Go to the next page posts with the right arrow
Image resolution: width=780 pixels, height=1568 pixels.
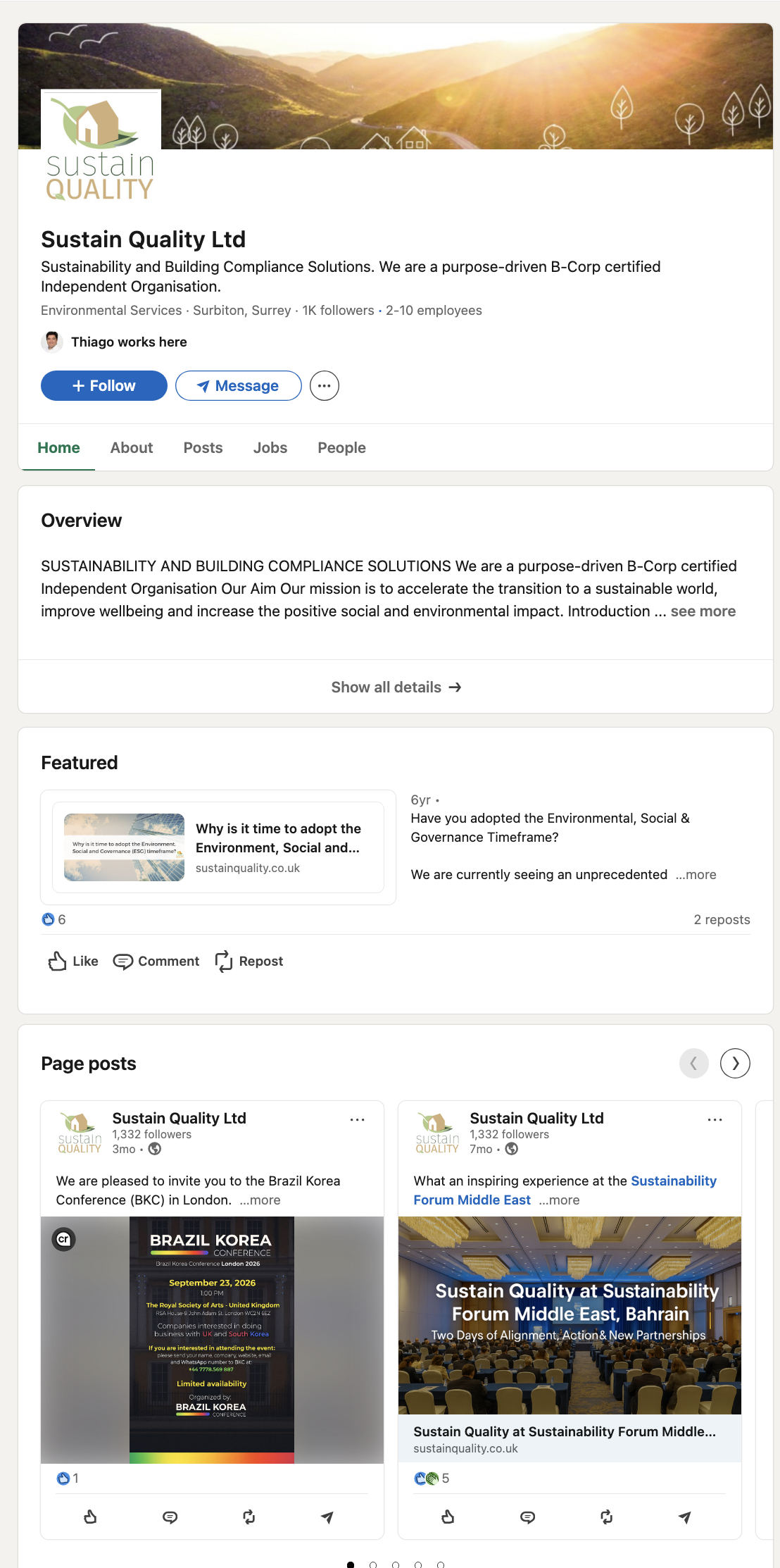click(x=735, y=1063)
